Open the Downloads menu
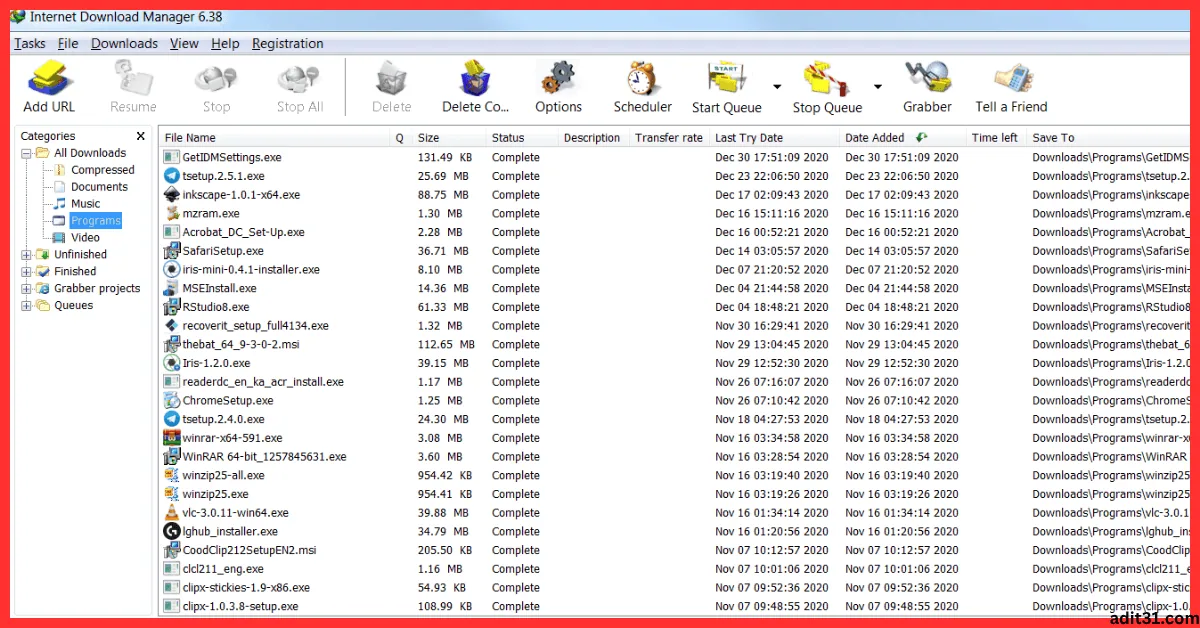The image size is (1200, 628). pos(124,43)
